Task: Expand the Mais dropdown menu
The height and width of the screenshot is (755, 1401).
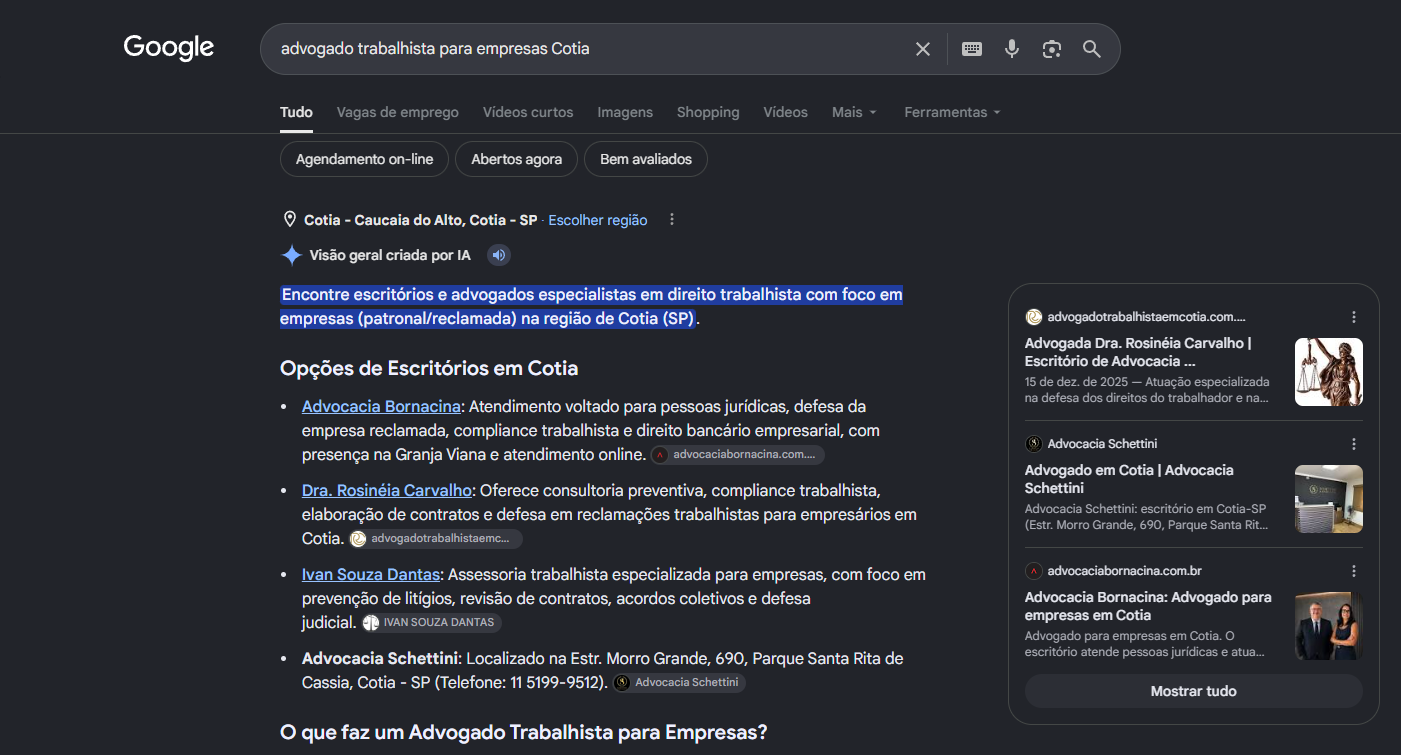Action: pyautogui.click(x=854, y=112)
